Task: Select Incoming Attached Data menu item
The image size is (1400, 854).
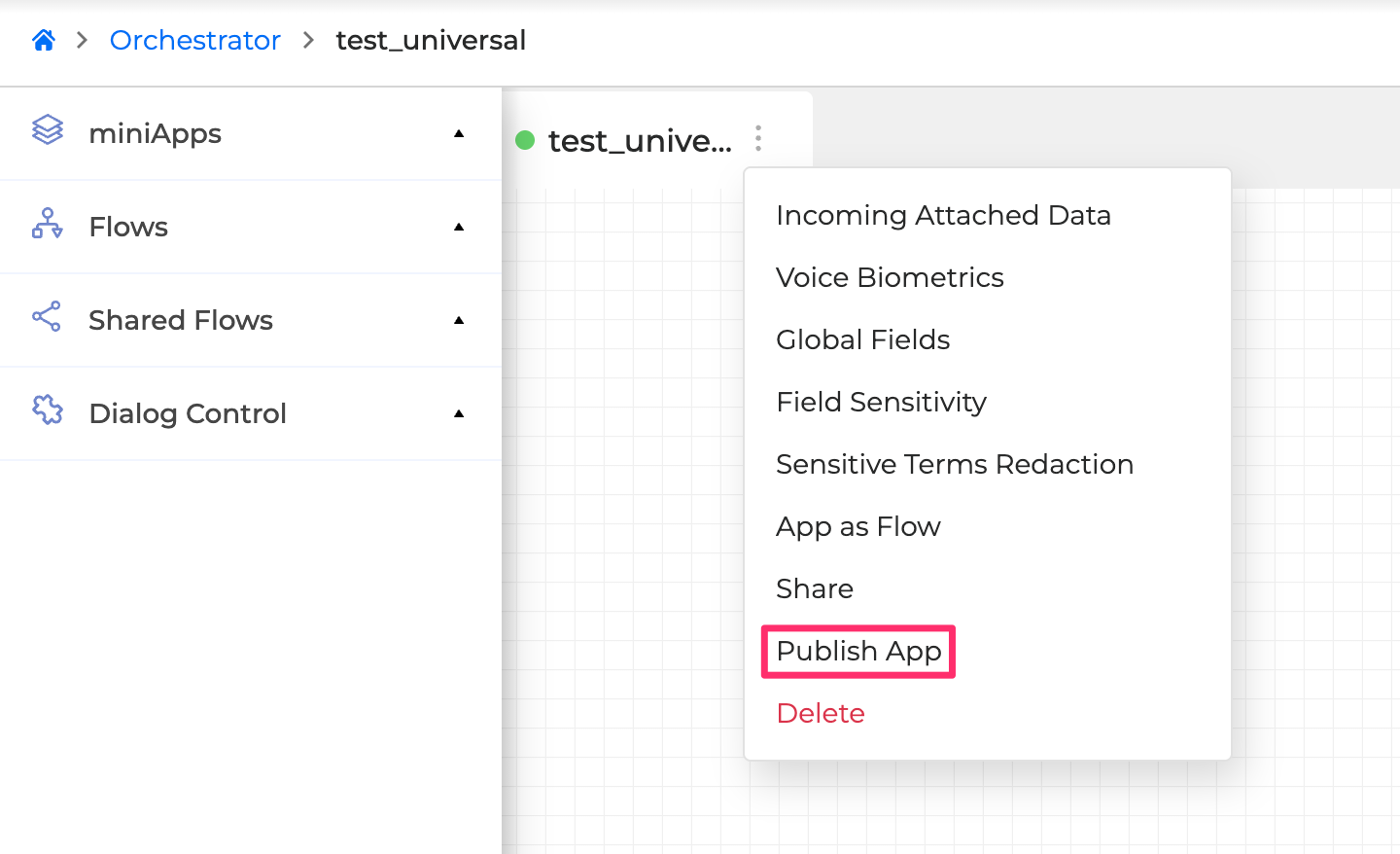Action: pyautogui.click(x=943, y=215)
